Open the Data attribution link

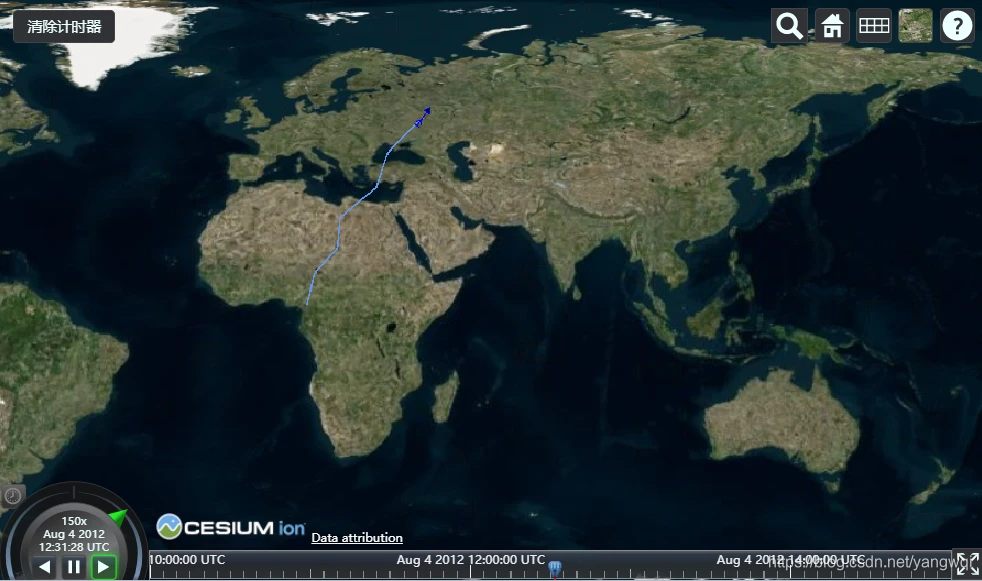357,537
